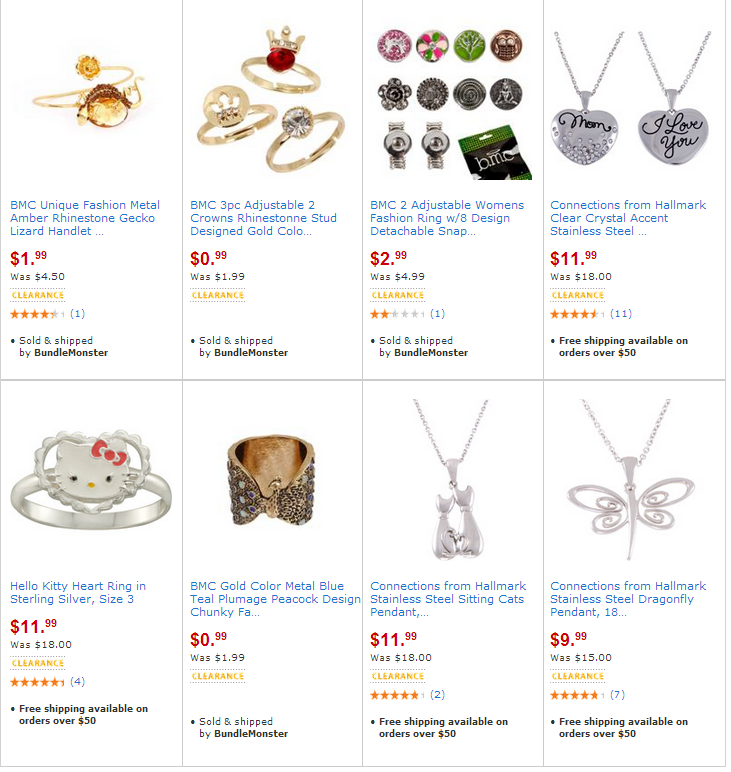Viewport: 731px width, 772px height.
Task: Open the peacock chunky ring image
Action: tap(270, 479)
